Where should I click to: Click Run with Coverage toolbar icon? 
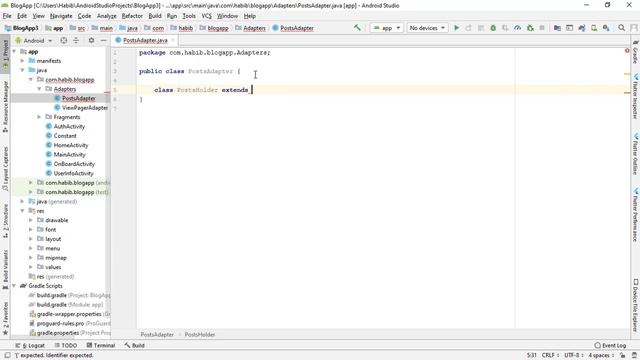[x=505, y=28]
